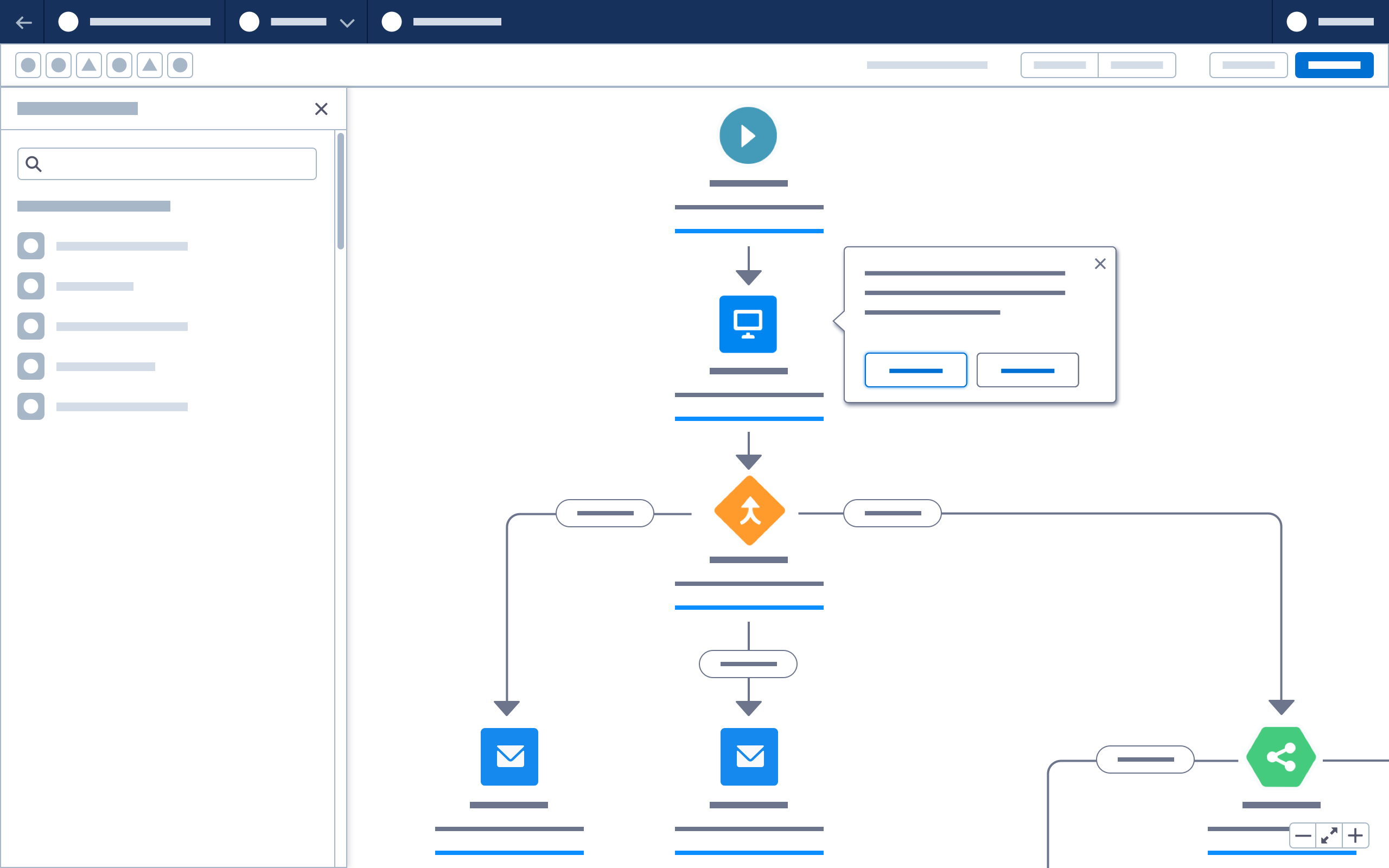
Task: Select the blue monitor activity node
Action: coord(748,324)
